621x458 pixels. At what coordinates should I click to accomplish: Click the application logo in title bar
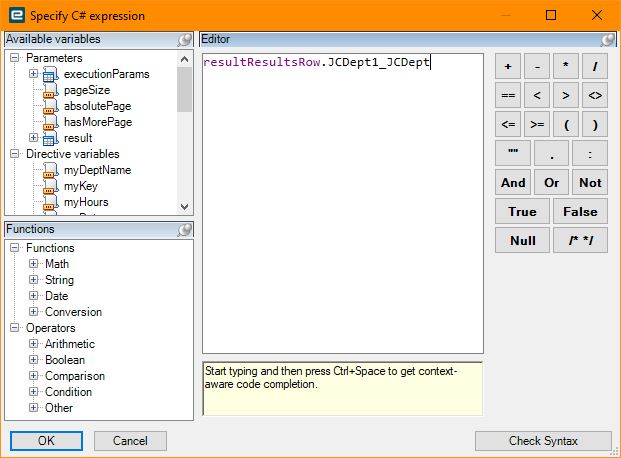point(17,15)
